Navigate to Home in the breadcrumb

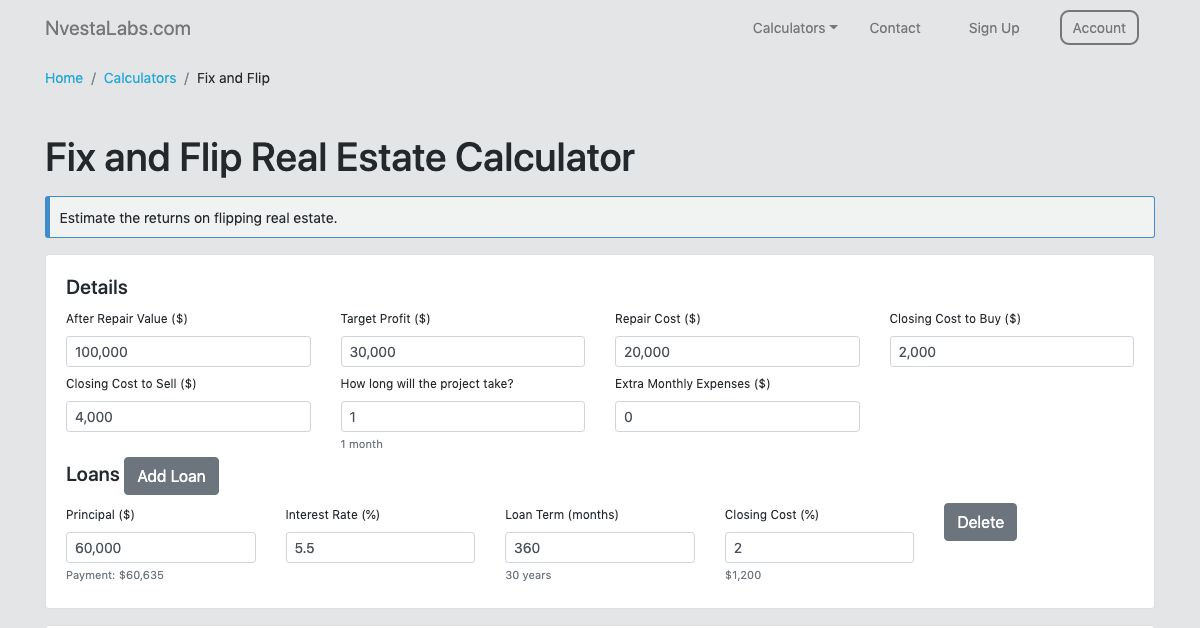[64, 78]
